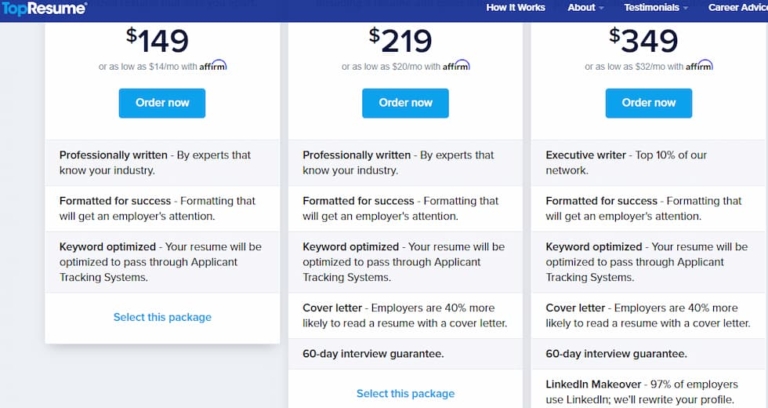Expand the Testimonials dropdown arrow
Image resolution: width=768 pixels, height=408 pixels.
[686, 8]
